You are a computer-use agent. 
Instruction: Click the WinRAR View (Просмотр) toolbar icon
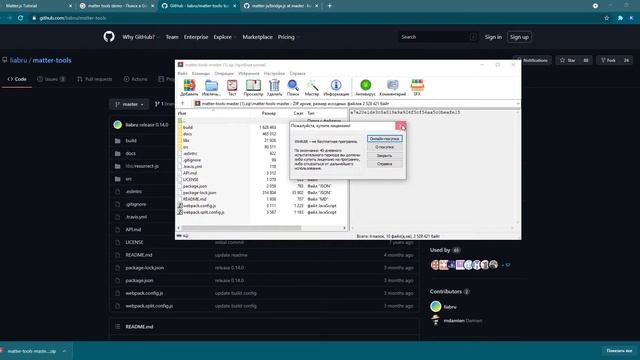pos(253,88)
